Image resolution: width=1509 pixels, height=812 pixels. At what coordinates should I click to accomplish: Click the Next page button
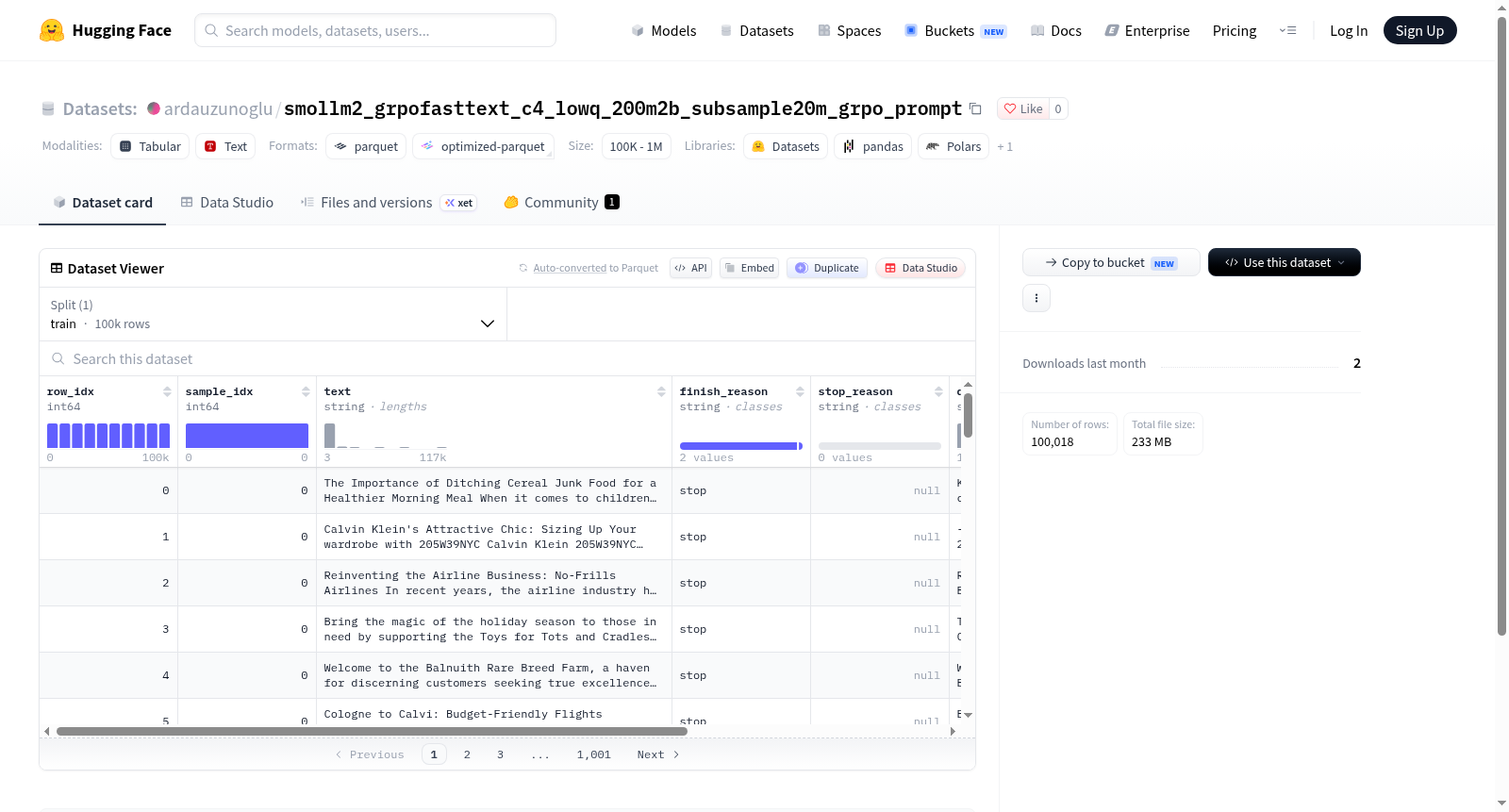point(657,754)
